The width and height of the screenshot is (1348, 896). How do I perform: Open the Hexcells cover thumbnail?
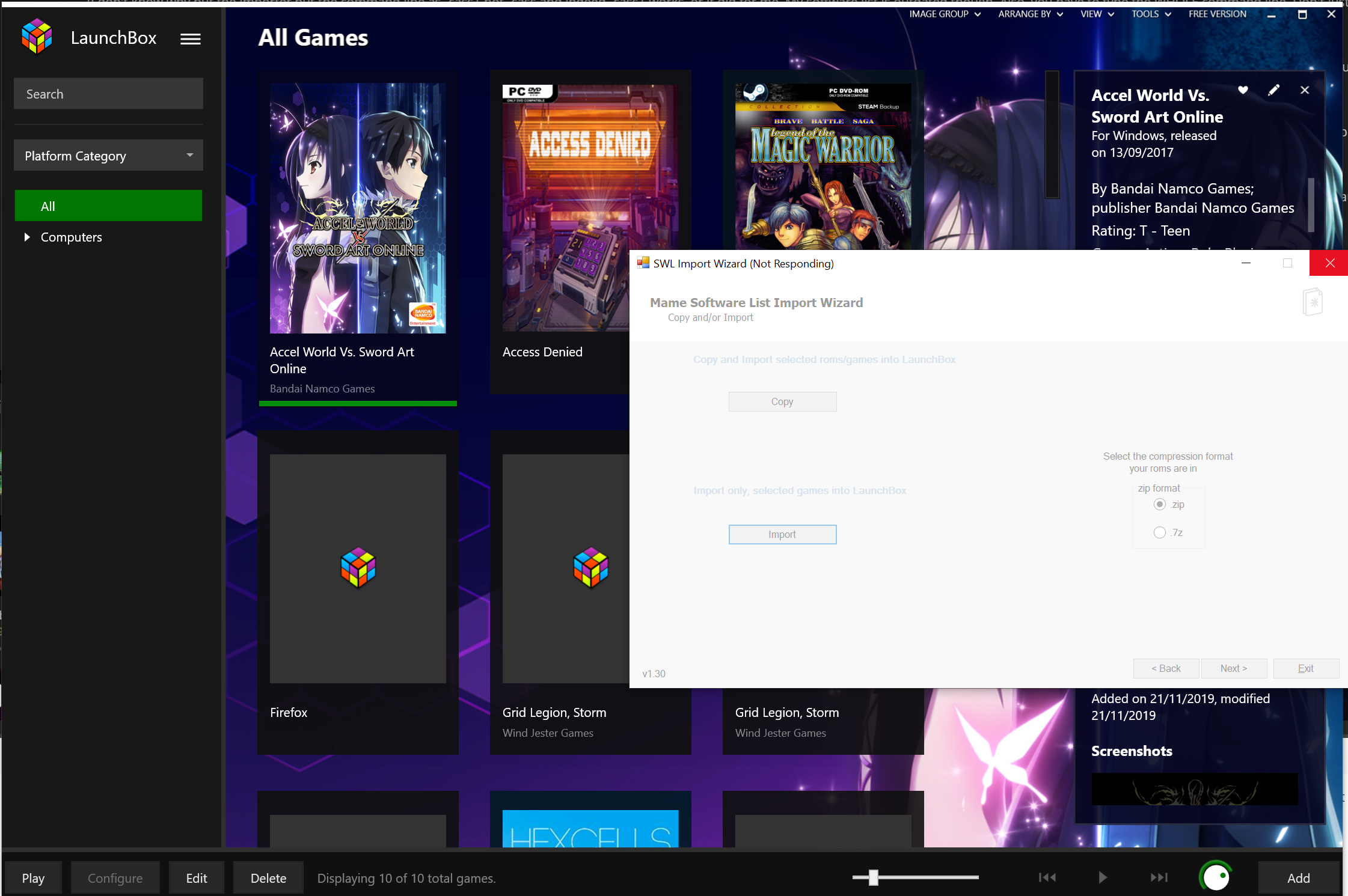pyautogui.click(x=590, y=829)
